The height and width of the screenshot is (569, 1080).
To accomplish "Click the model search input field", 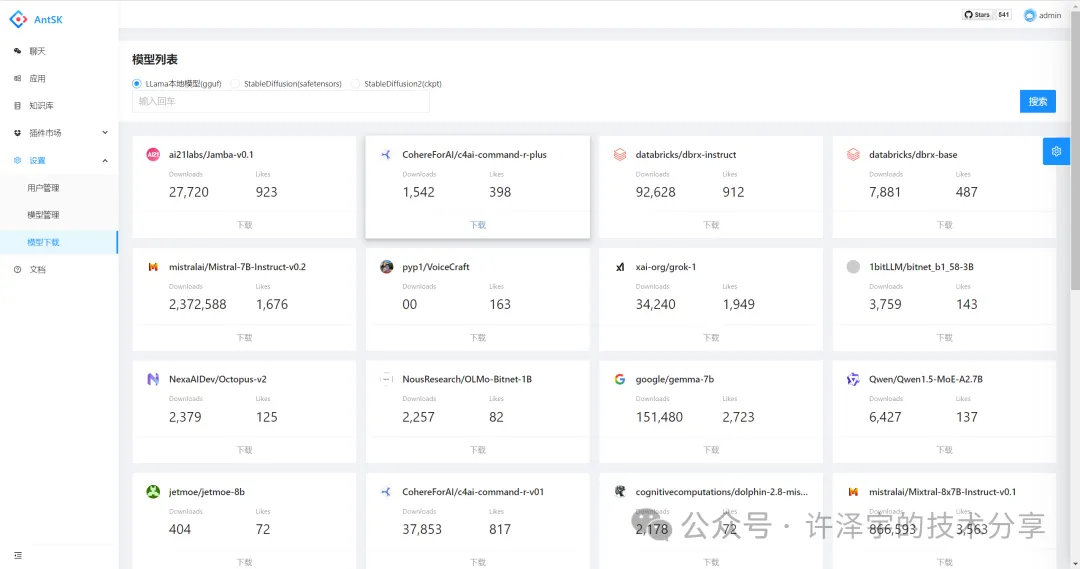I will pyautogui.click(x=280, y=101).
